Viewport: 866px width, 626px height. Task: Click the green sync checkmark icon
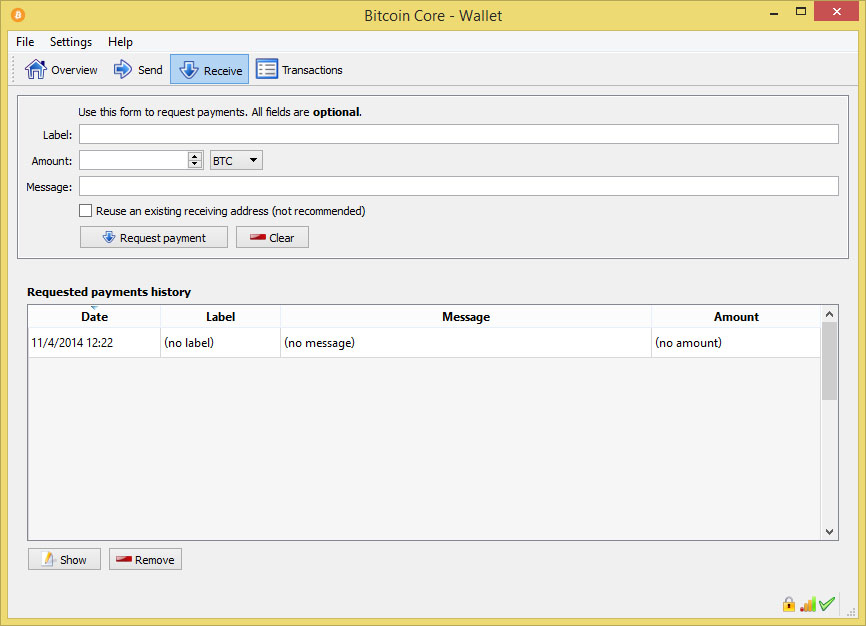click(x=827, y=604)
